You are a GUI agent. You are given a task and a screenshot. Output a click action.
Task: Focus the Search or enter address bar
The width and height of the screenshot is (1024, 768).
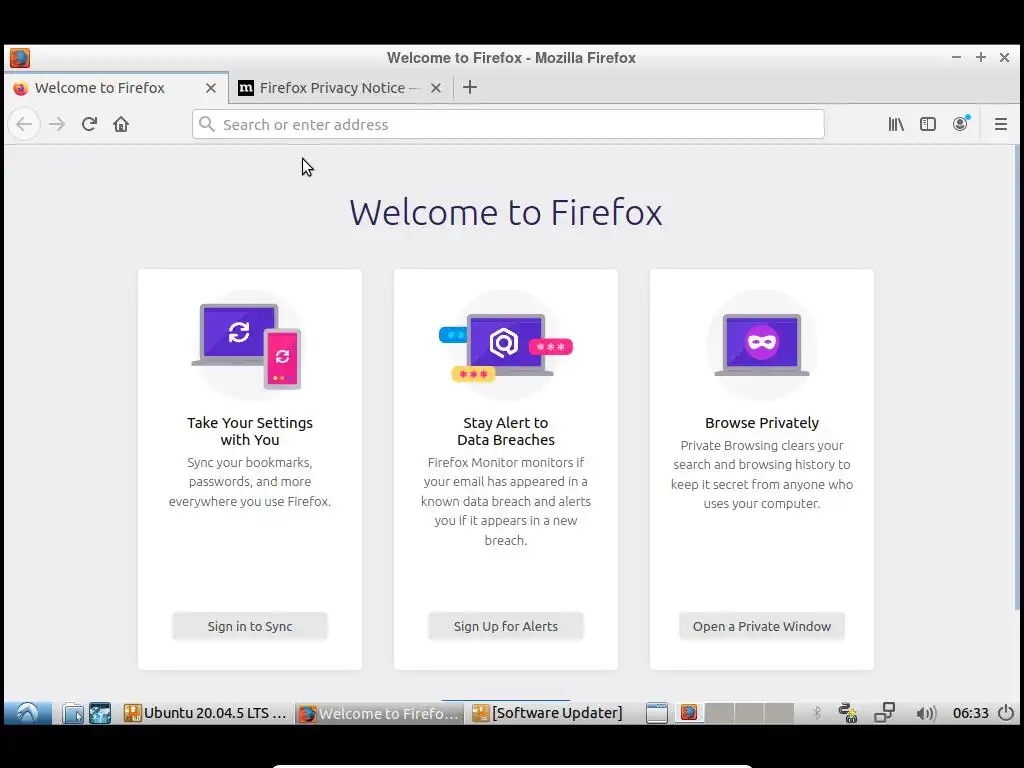(508, 124)
